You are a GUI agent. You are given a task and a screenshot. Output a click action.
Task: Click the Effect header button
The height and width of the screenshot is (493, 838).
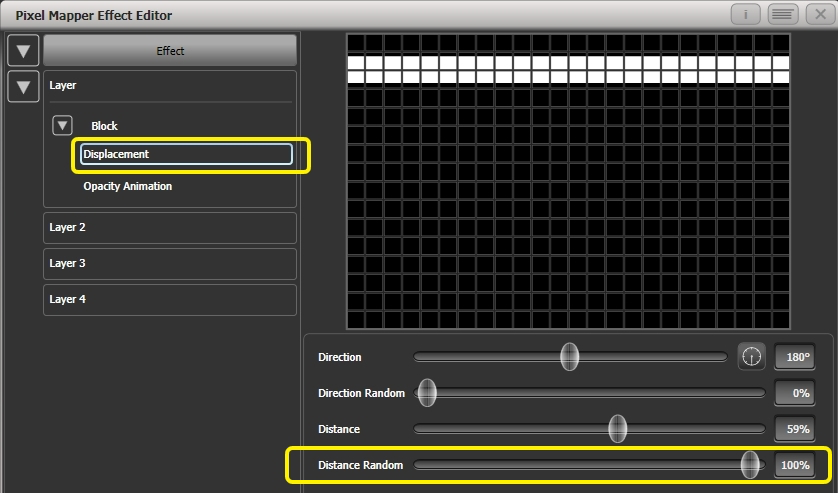point(170,51)
